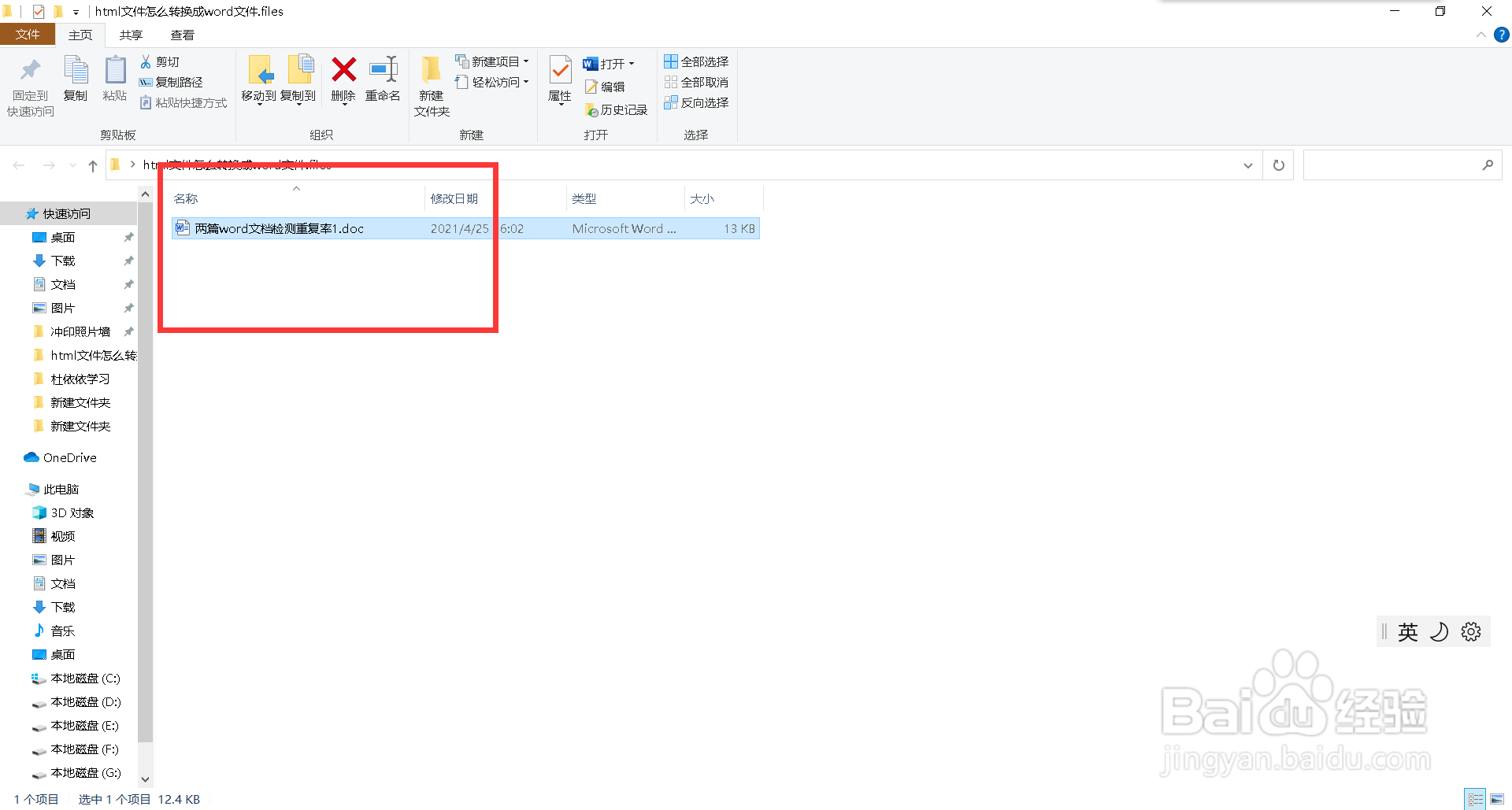This screenshot has width=1512, height=810.
Task: Toggle IME moon night mode icon
Action: click(x=1440, y=632)
